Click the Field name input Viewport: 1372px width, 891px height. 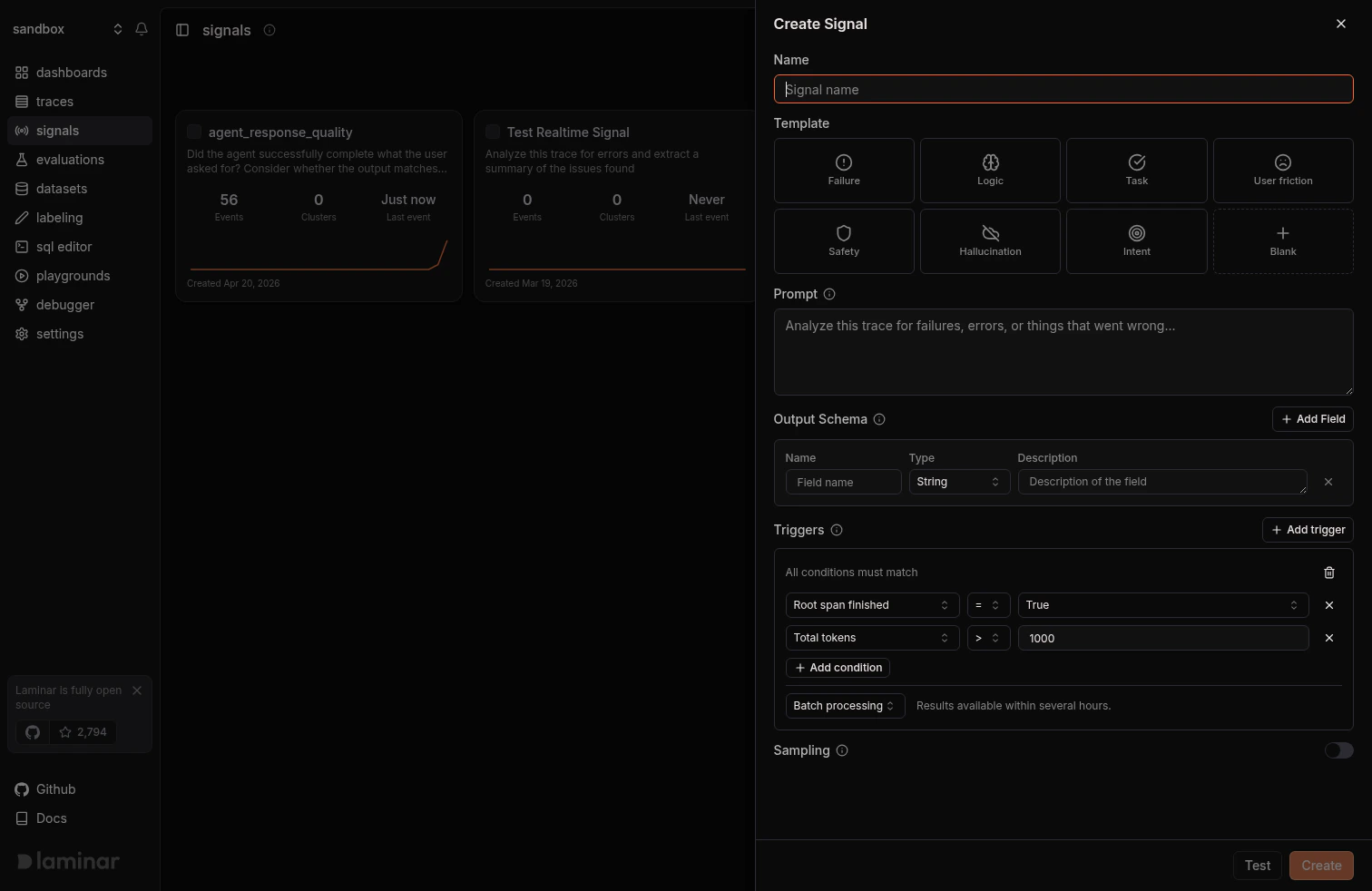tap(843, 482)
